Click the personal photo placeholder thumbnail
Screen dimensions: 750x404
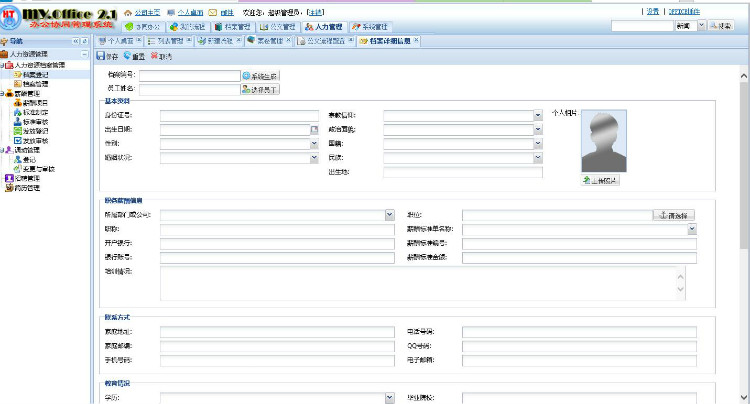click(x=604, y=141)
